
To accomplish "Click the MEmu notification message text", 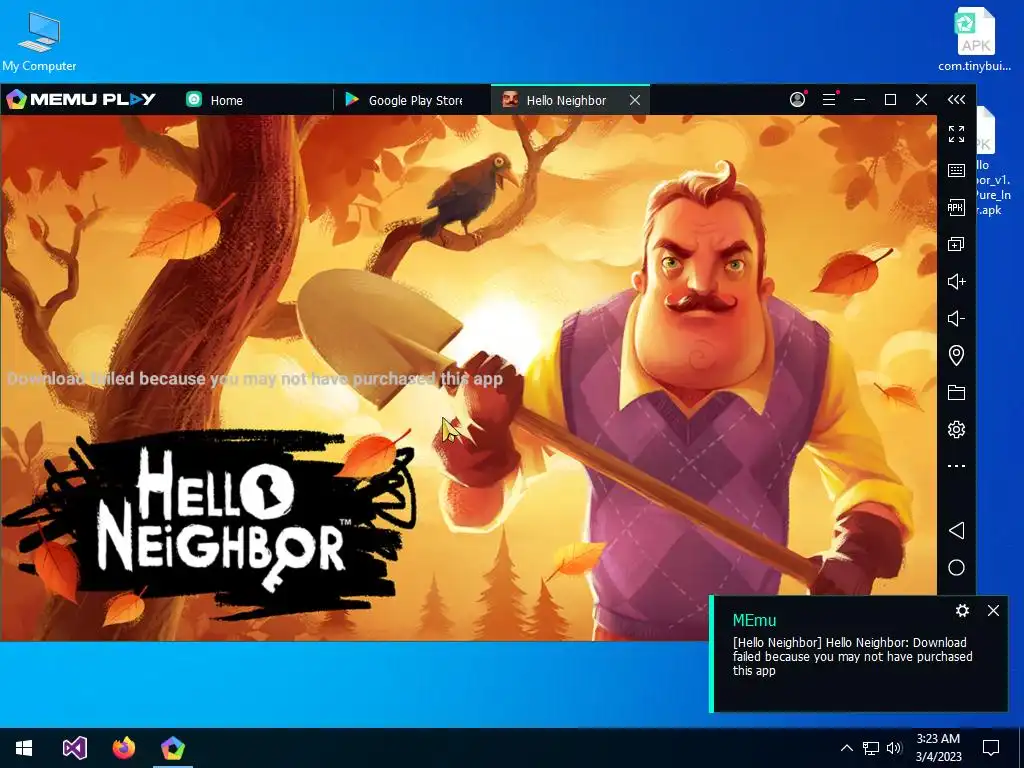I will [x=852, y=656].
